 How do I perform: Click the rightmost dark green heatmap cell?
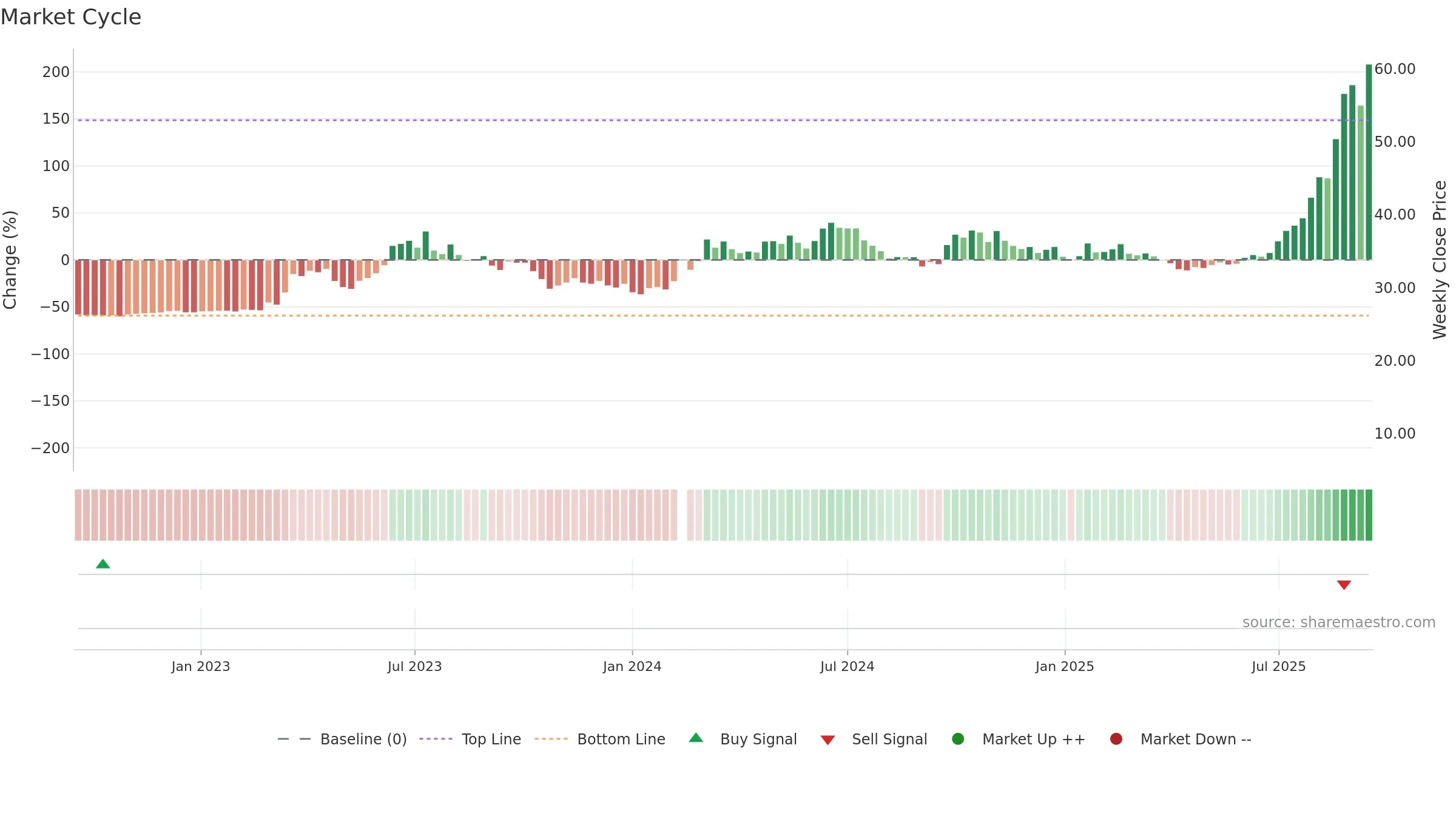[x=1369, y=515]
